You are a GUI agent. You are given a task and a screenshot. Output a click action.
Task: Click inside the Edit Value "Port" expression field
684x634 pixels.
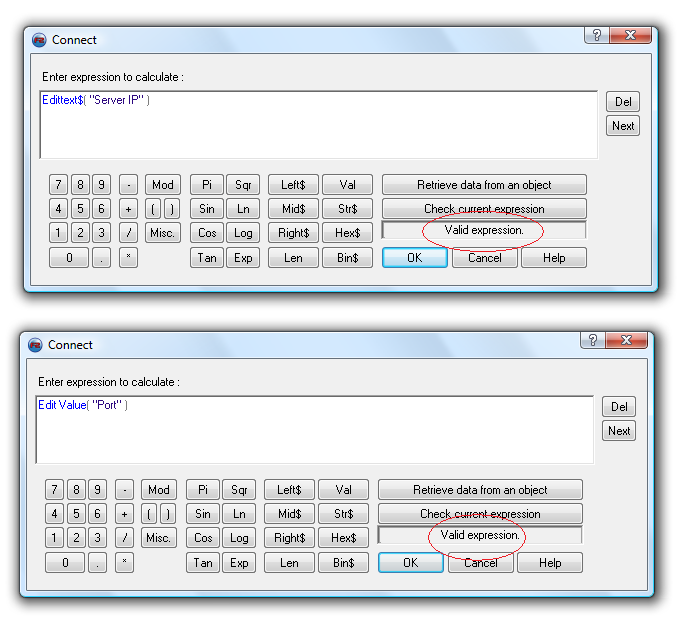[314, 429]
